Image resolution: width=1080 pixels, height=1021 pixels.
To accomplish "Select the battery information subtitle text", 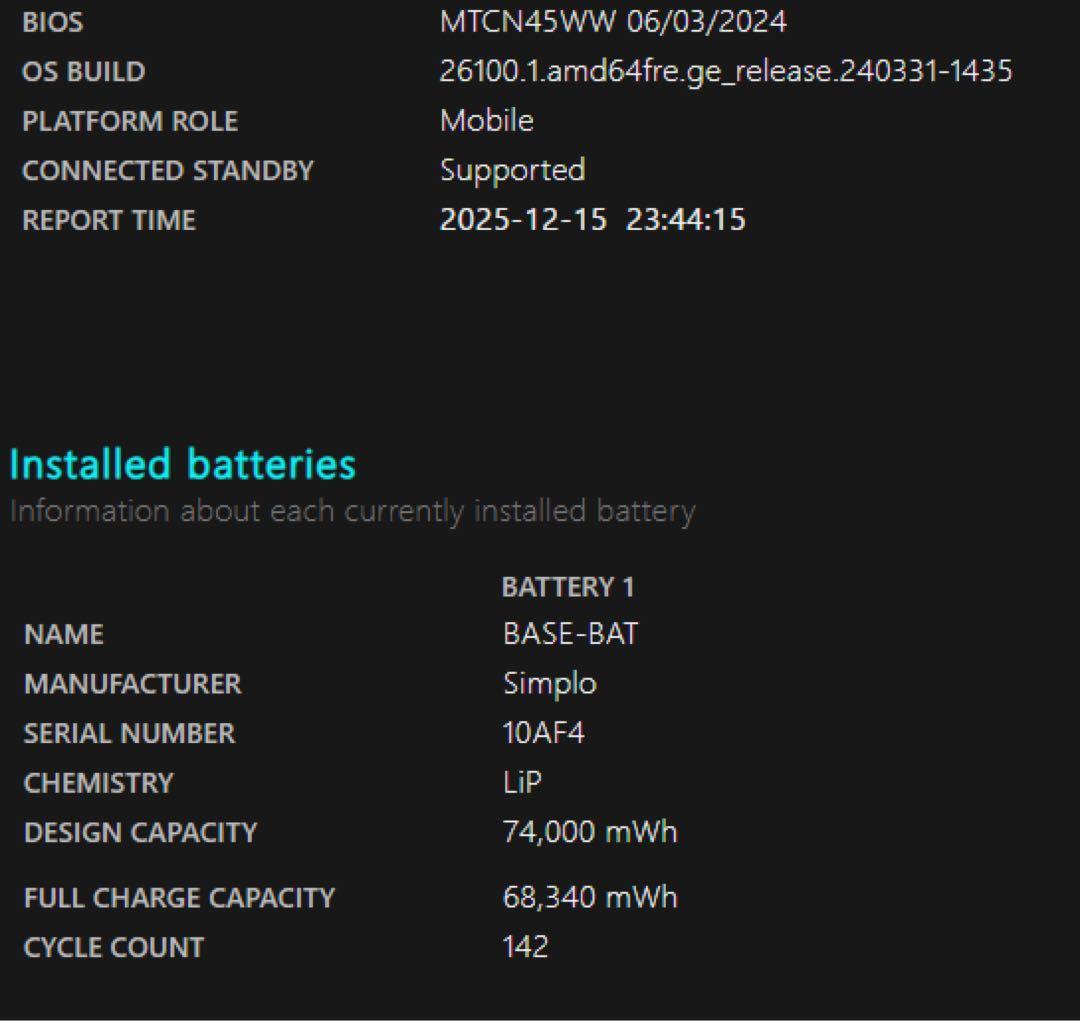I will 352,512.
